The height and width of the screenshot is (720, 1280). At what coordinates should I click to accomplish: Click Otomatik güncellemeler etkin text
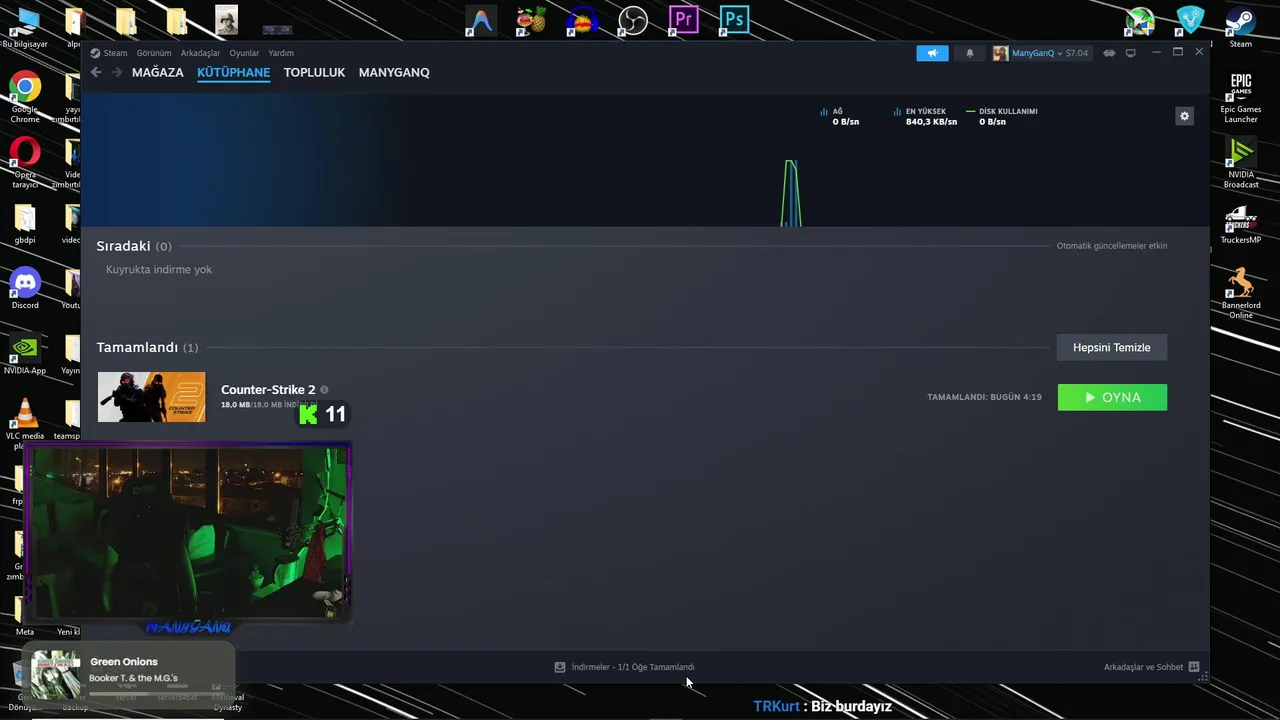click(1112, 246)
